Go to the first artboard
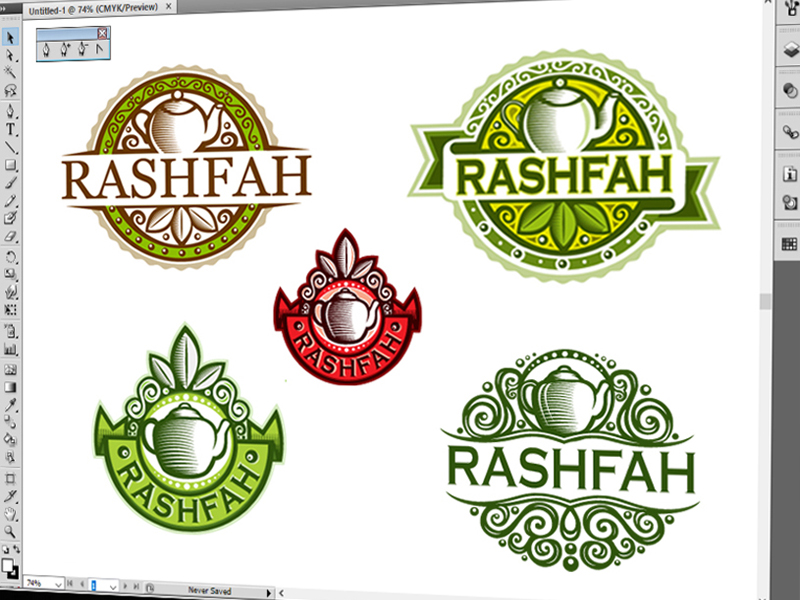Image resolution: width=800 pixels, height=600 pixels. click(70, 584)
